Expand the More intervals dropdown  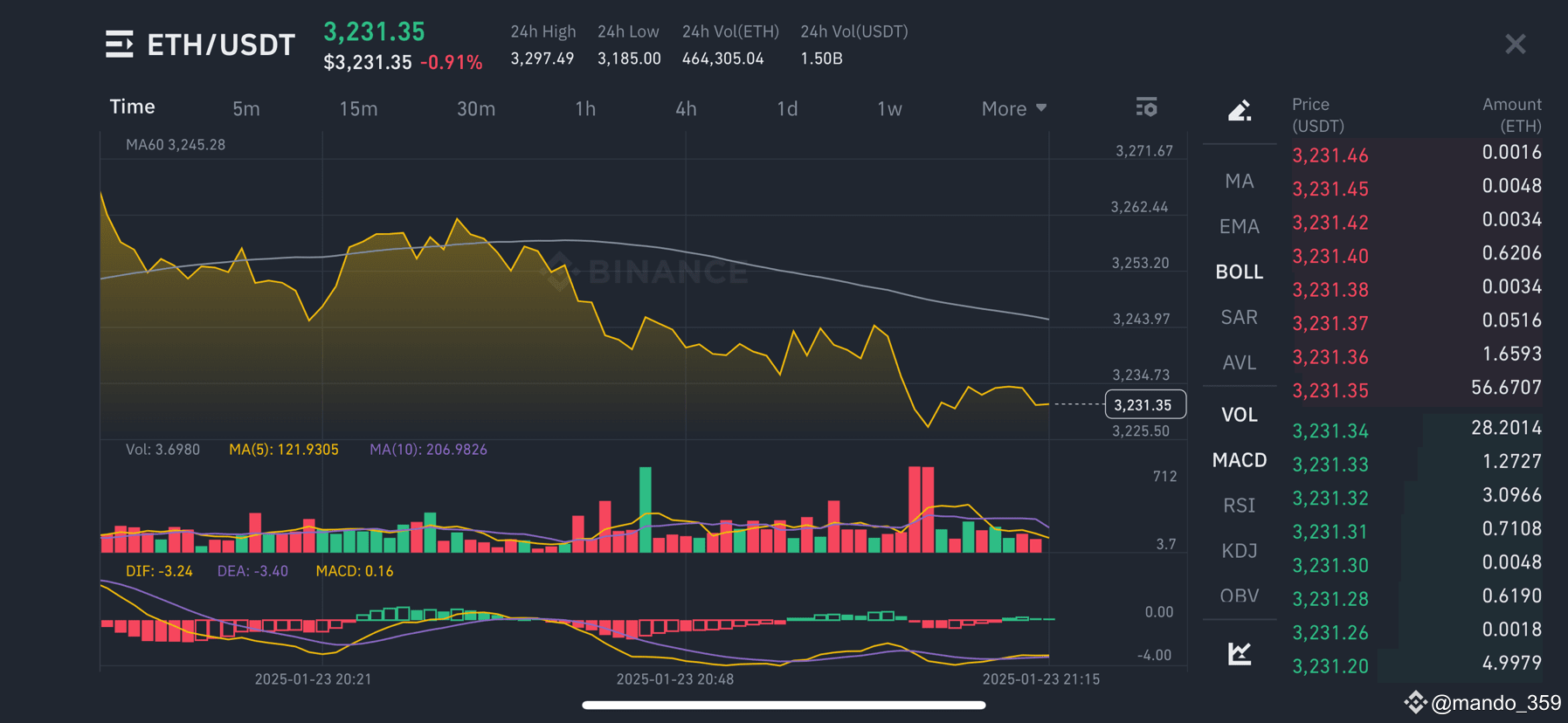click(1013, 108)
